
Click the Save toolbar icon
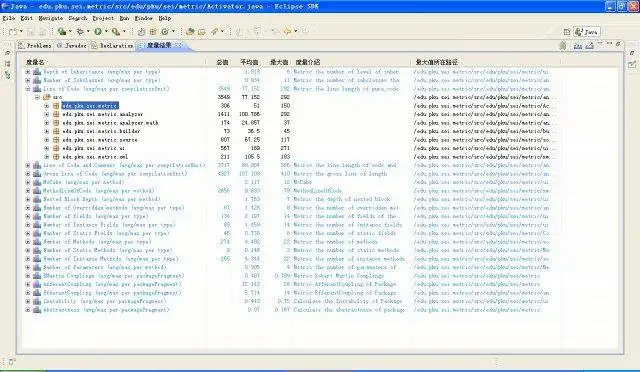(31, 31)
